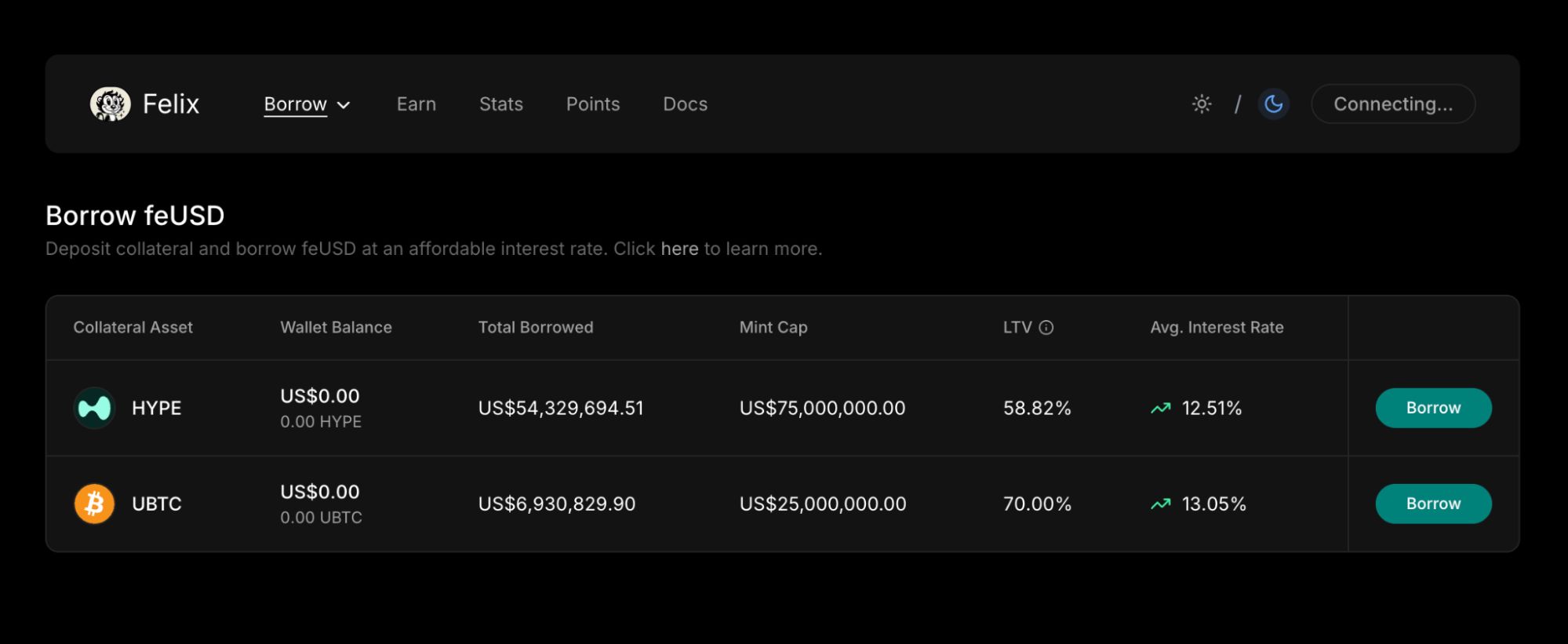Click the Connecting... wallet button
Viewport: 1568px width, 644px height.
click(x=1393, y=104)
